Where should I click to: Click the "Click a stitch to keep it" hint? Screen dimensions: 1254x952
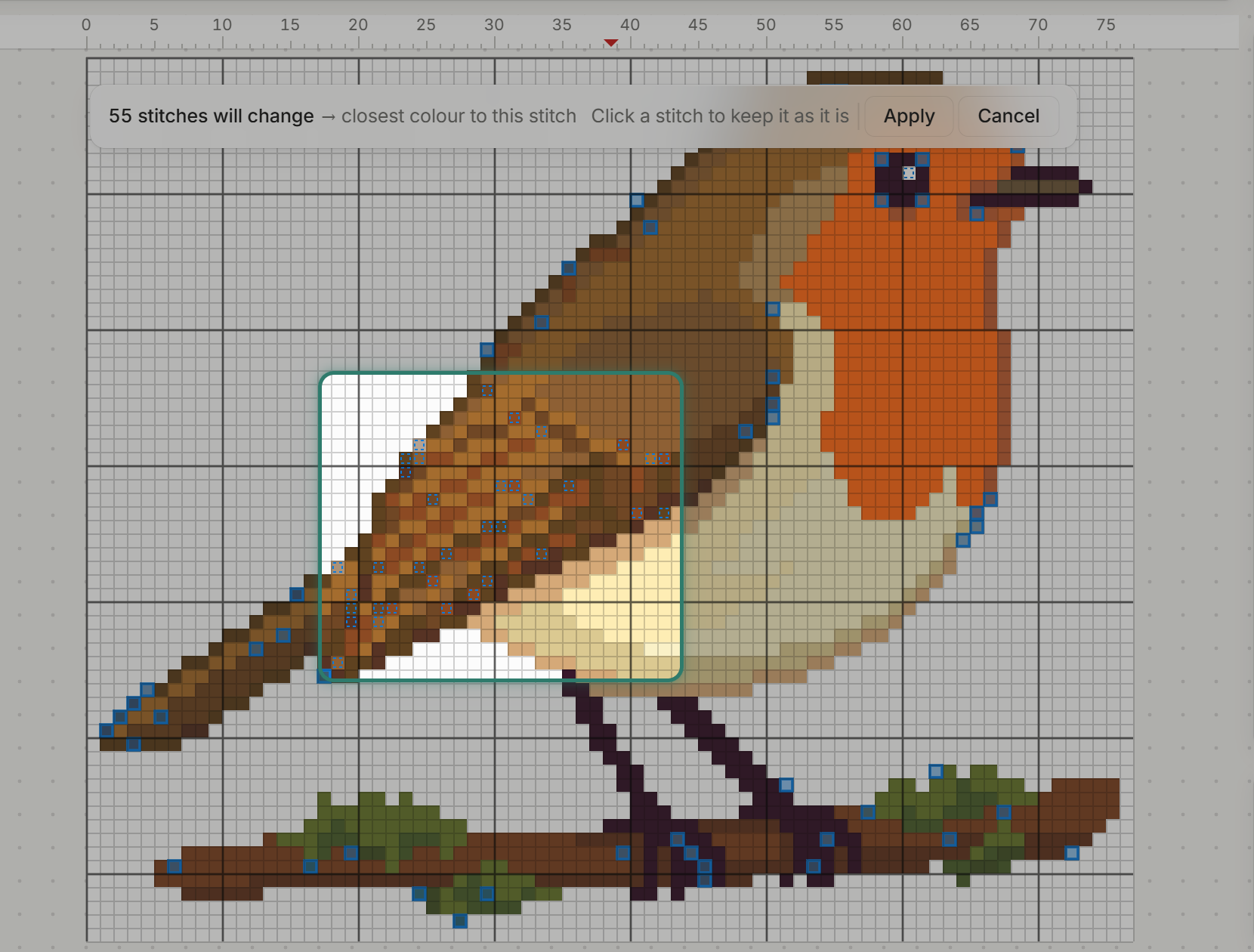click(x=720, y=116)
